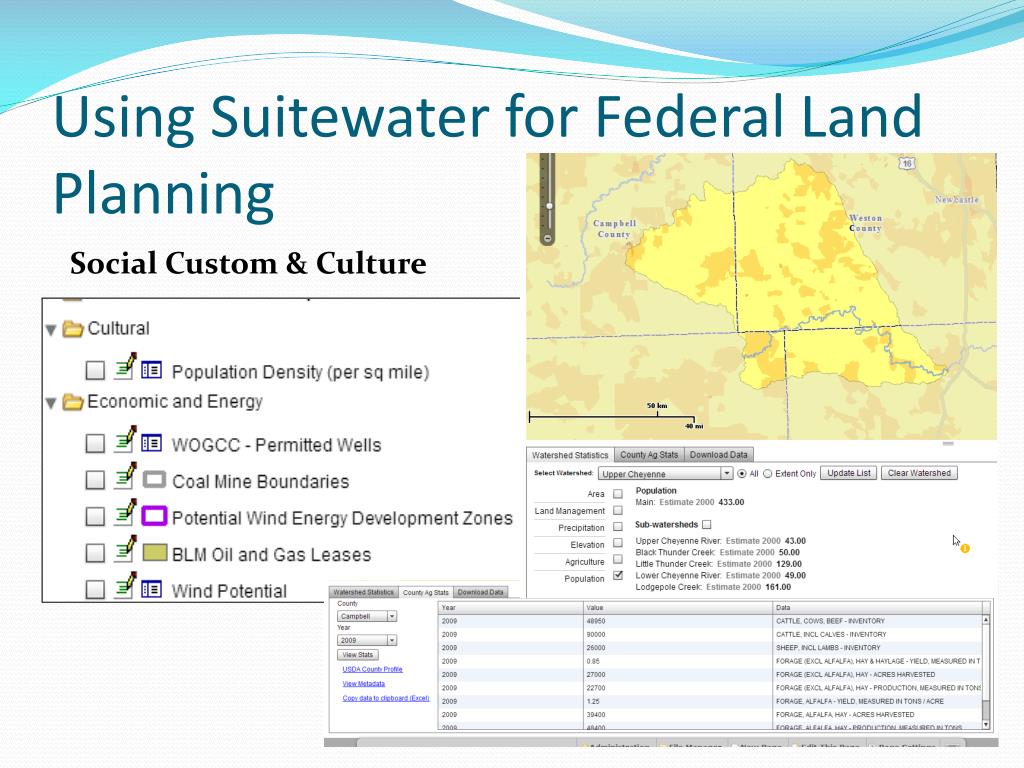
Task: Check the Agriculture checkbox
Action: (618, 560)
